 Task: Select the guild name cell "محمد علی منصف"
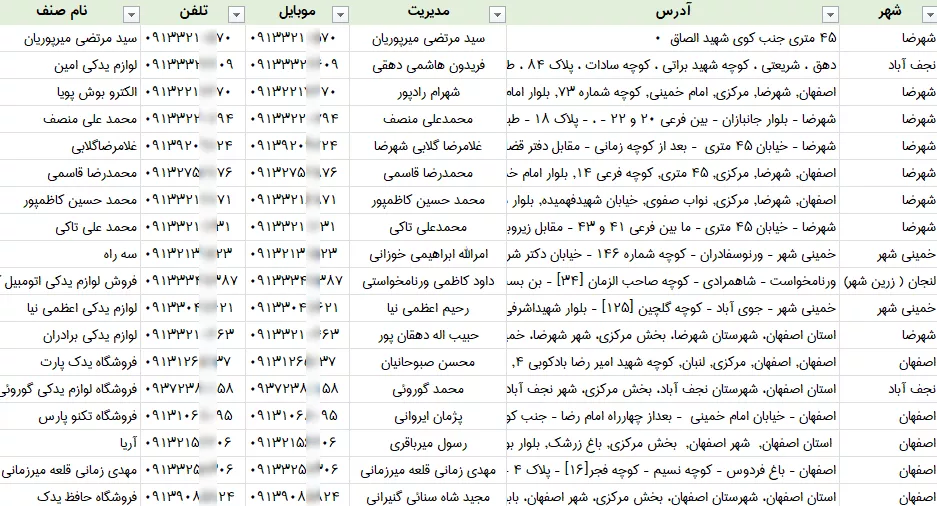[70, 119]
